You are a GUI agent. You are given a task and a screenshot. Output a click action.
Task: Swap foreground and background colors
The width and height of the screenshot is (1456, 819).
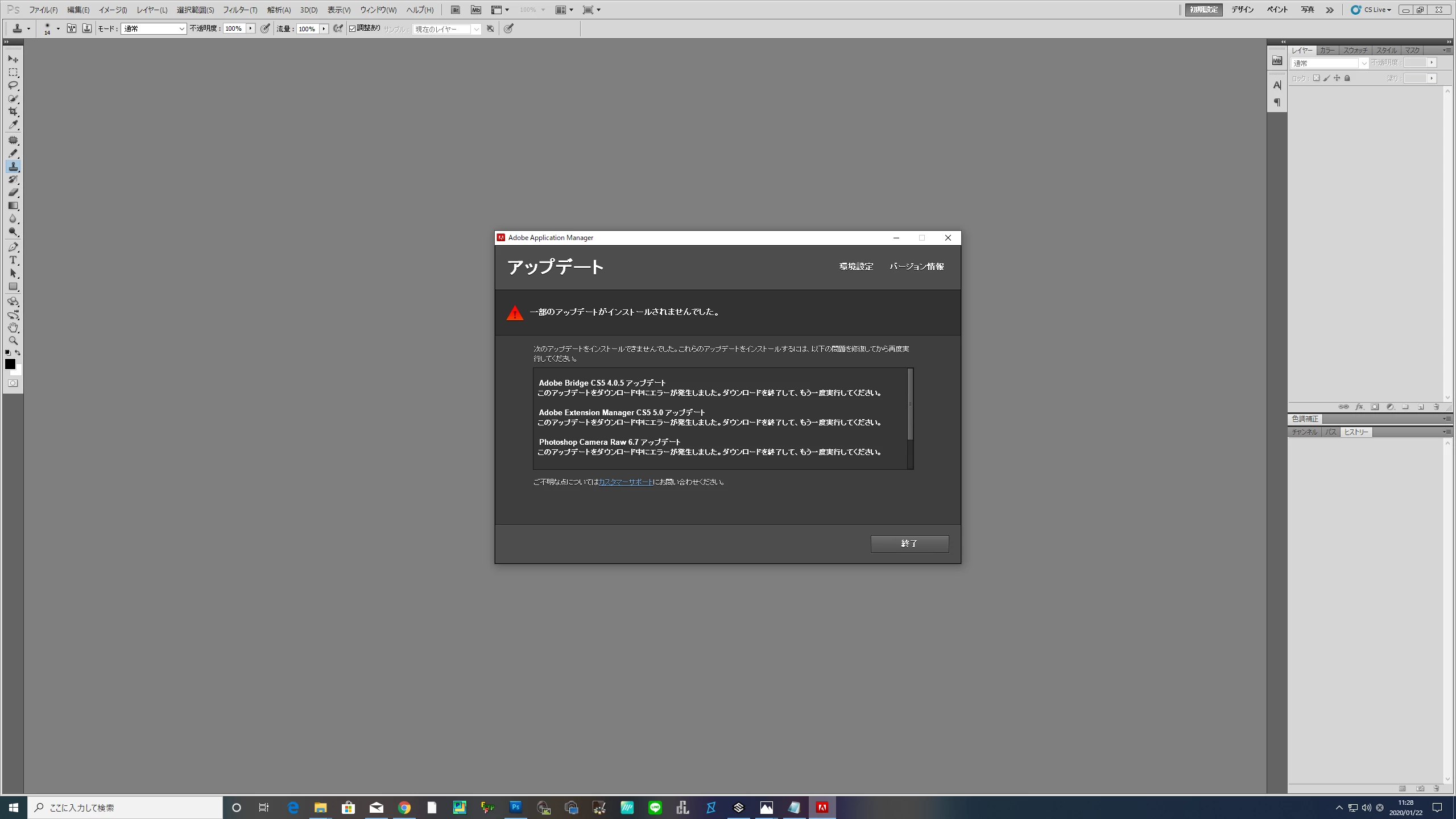click(18, 353)
